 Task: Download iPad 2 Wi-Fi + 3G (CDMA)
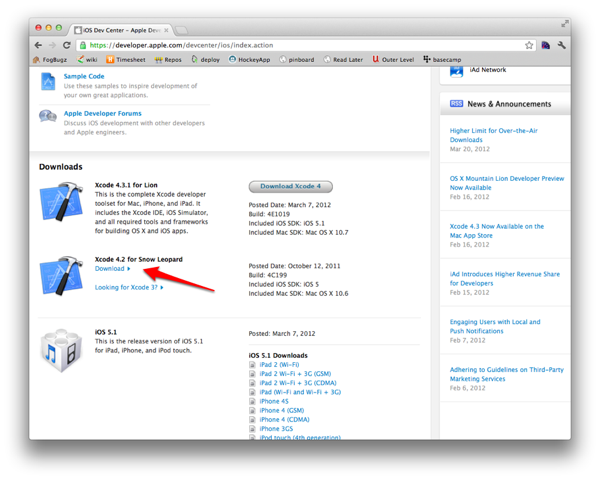pyautogui.click(x=298, y=383)
